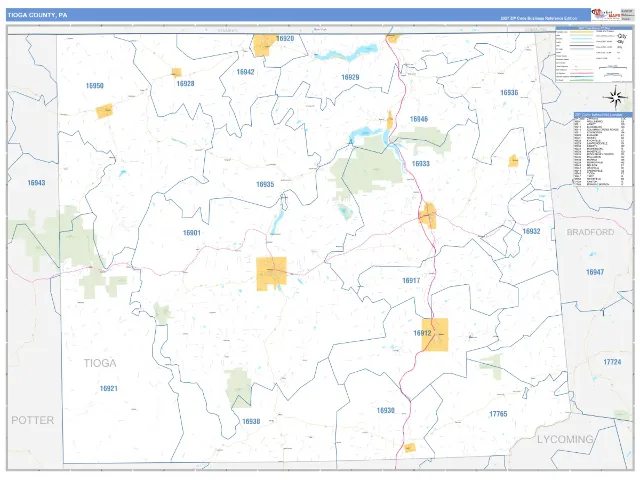The image size is (640, 480).
Task: Click the publisher logo in header
Action: (x=606, y=14)
